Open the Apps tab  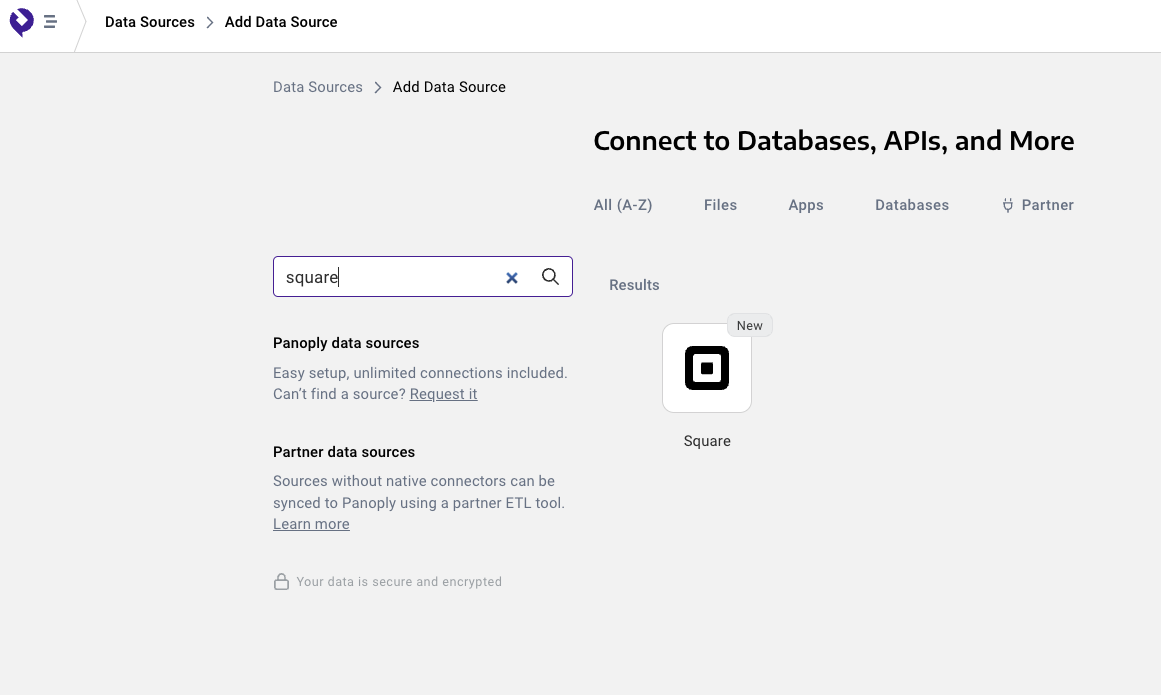805,205
